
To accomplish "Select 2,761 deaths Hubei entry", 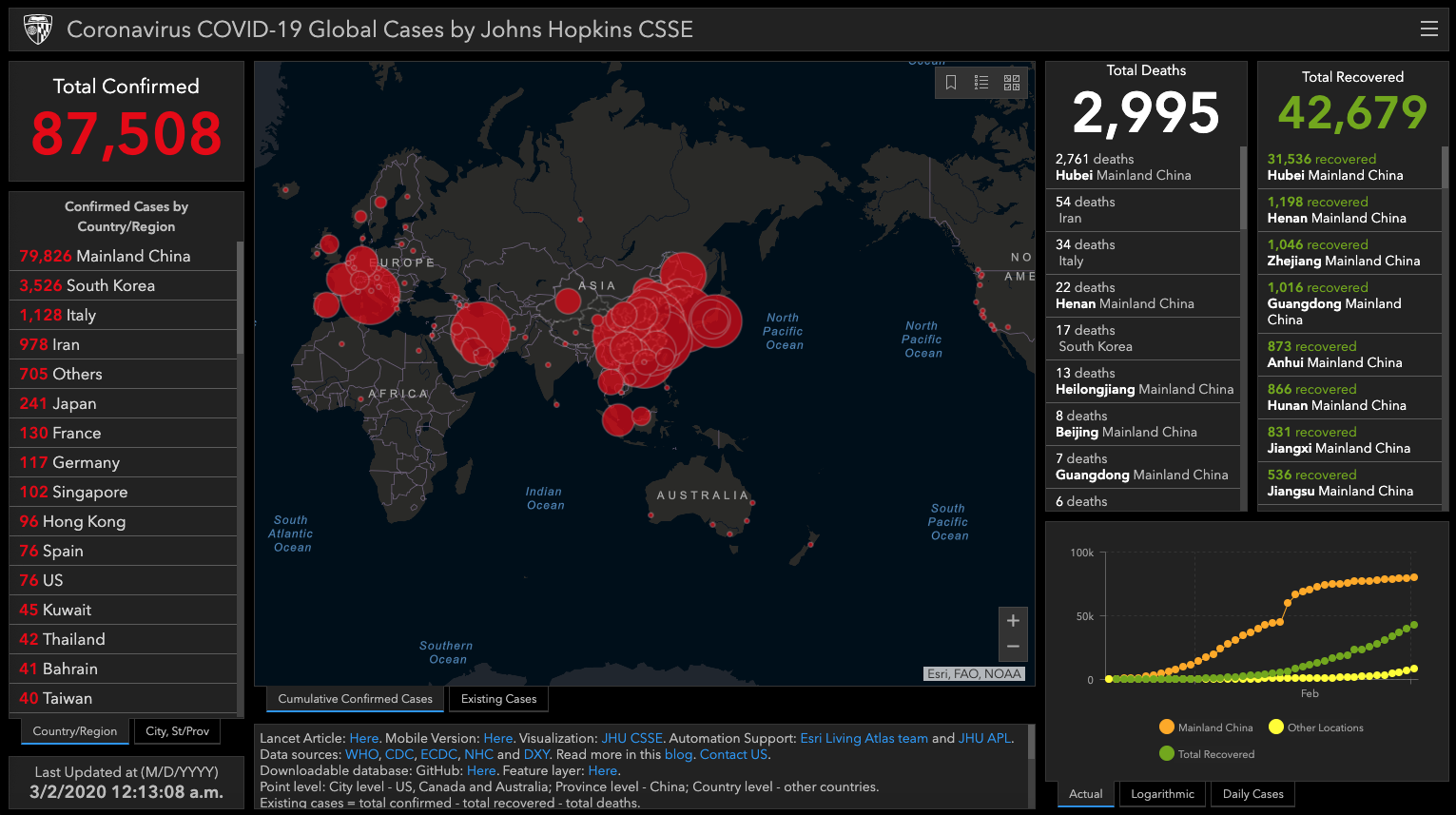I will tap(1143, 167).
